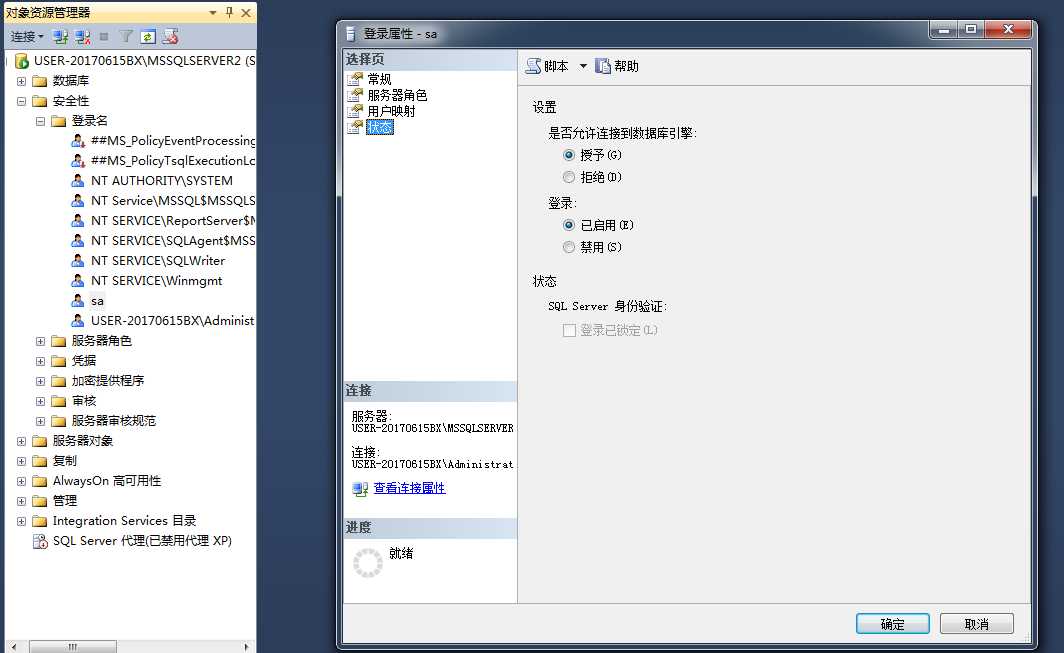
Task: Click the 常规 page icon
Action: click(355, 79)
